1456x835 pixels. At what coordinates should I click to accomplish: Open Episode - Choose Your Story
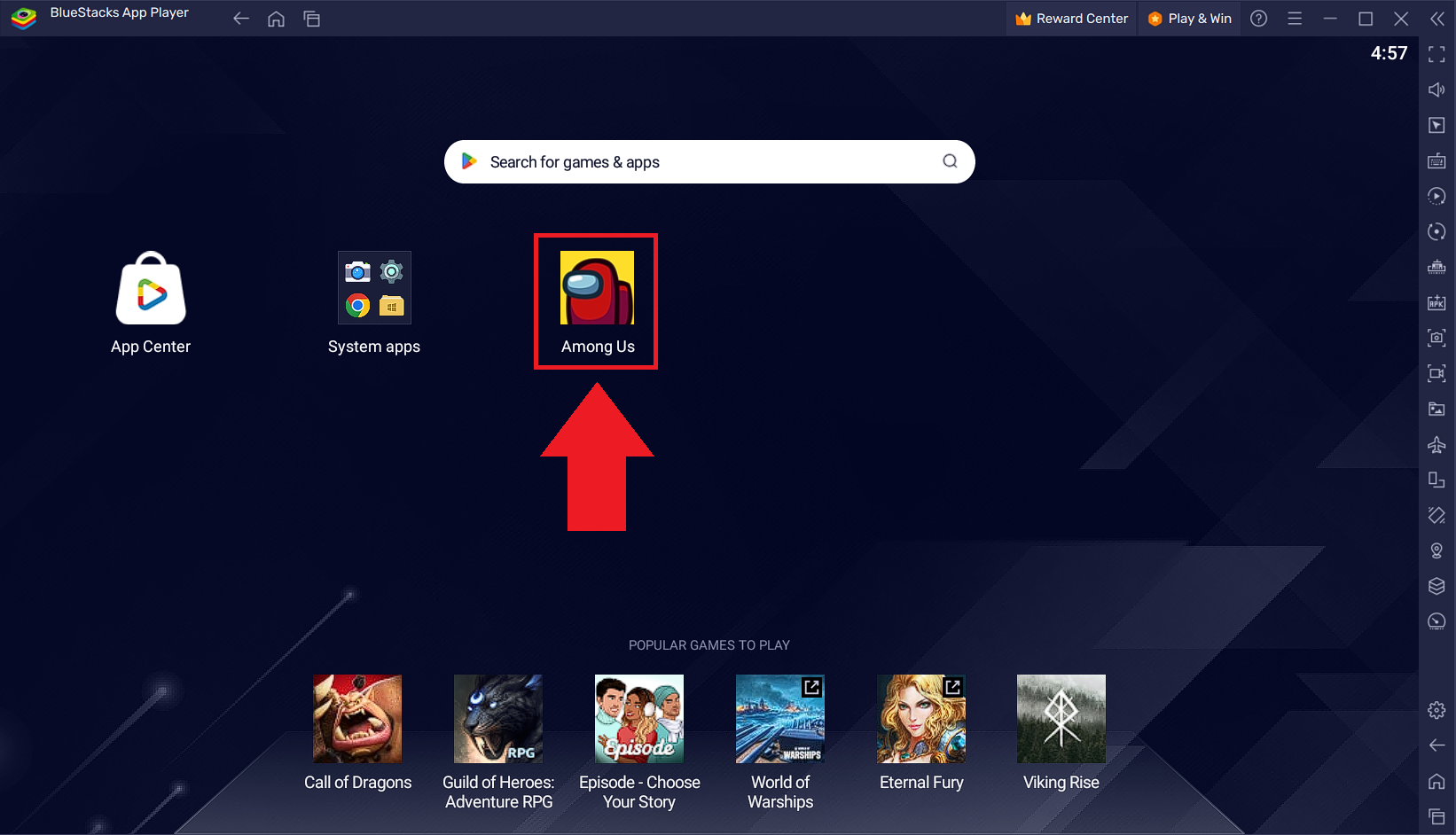(639, 719)
